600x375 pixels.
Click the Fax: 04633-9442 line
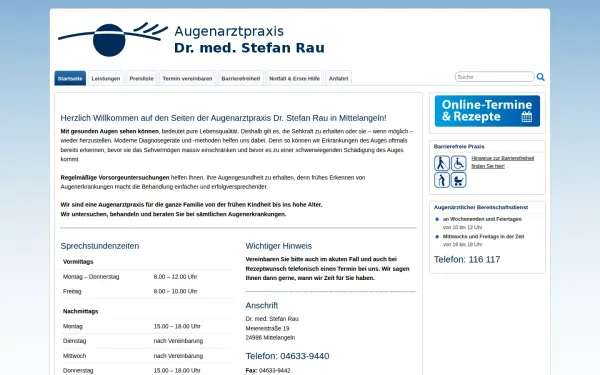point(268,370)
